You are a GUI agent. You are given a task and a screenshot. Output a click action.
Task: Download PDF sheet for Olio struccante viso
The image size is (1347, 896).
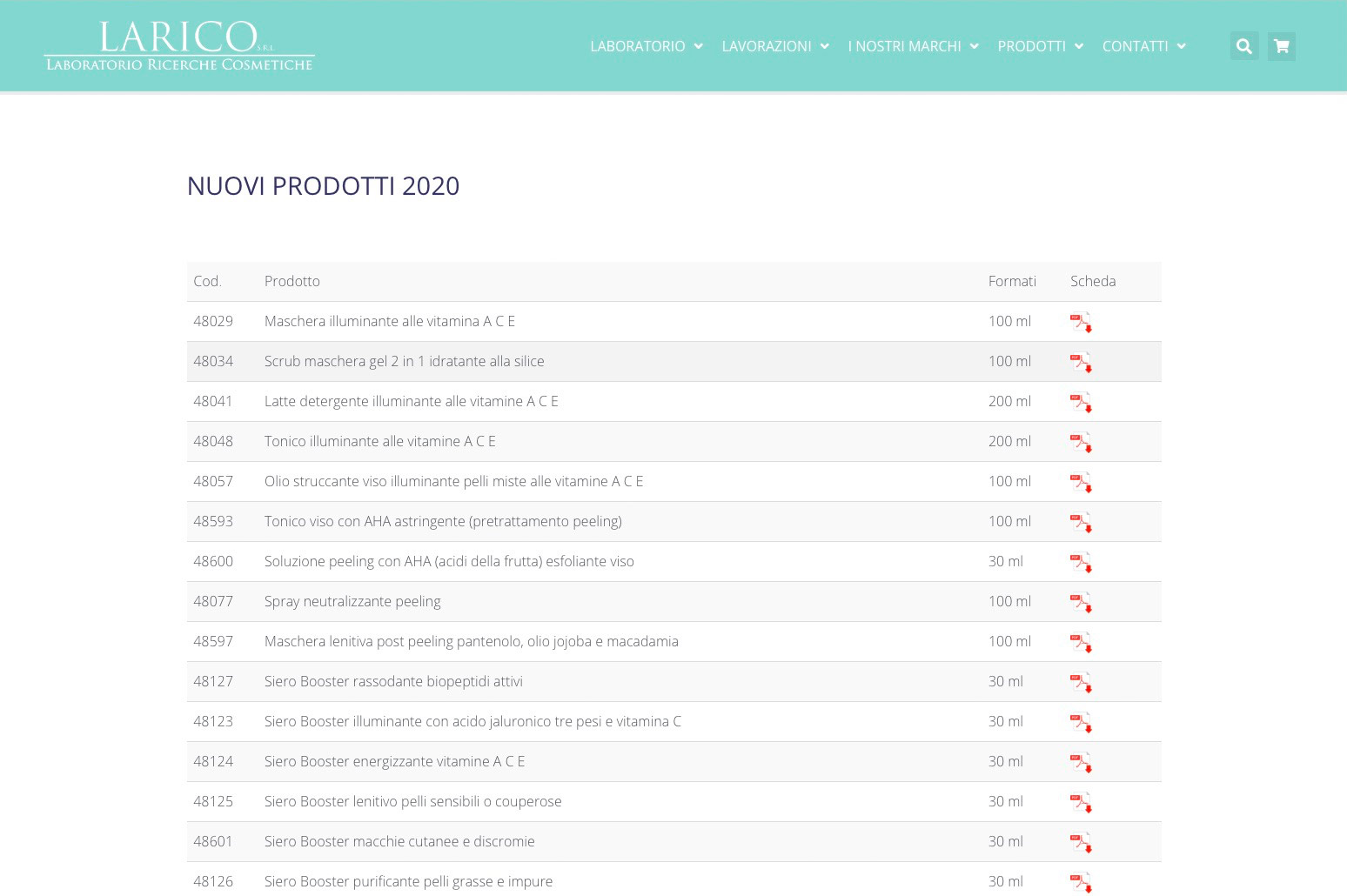[x=1081, y=483]
